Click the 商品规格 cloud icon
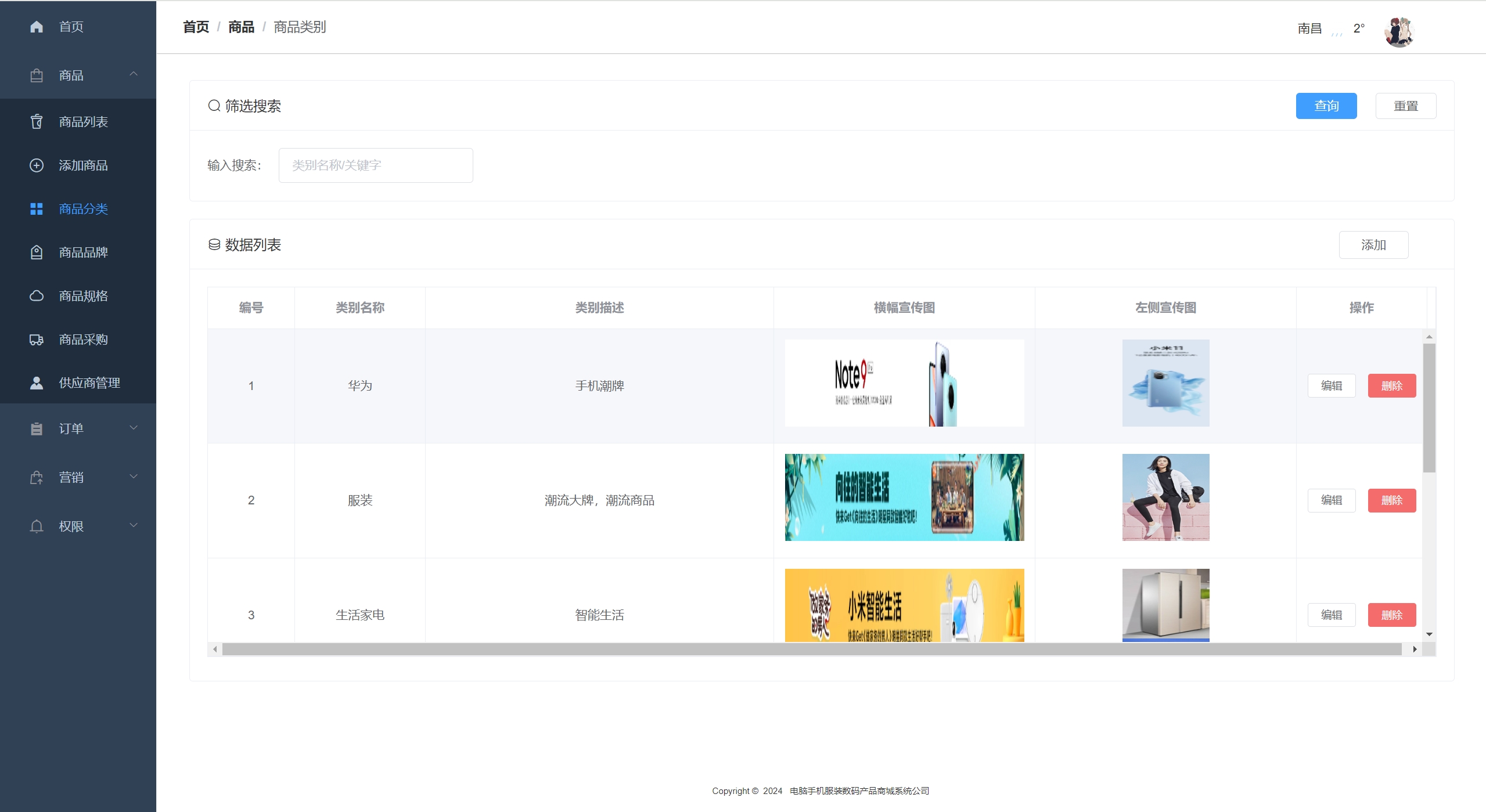The height and width of the screenshot is (812, 1486). click(37, 296)
